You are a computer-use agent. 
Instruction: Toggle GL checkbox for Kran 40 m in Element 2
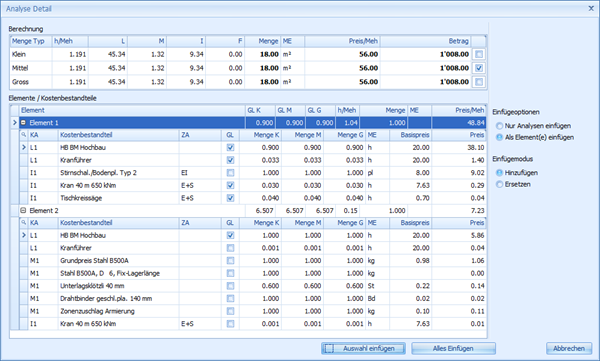tap(230, 324)
